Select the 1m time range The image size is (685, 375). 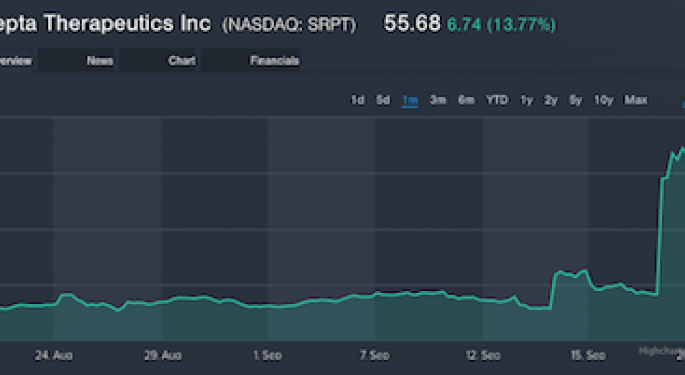[x=410, y=100]
